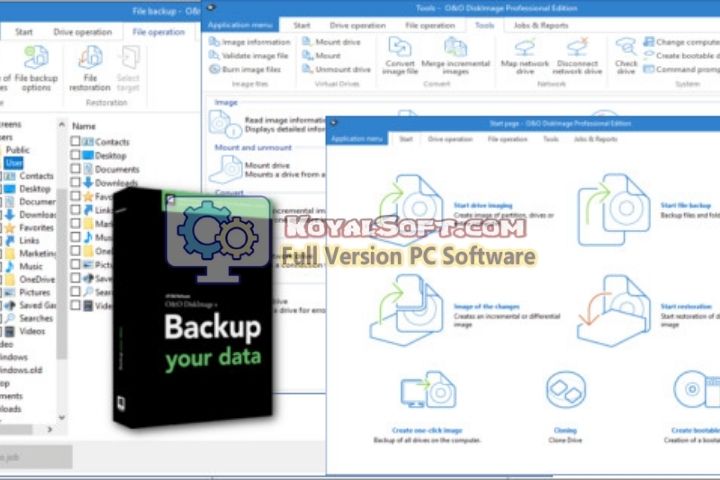Tick the Contacts checkbox in Name list
Image resolution: width=720 pixels, height=480 pixels.
coord(76,141)
